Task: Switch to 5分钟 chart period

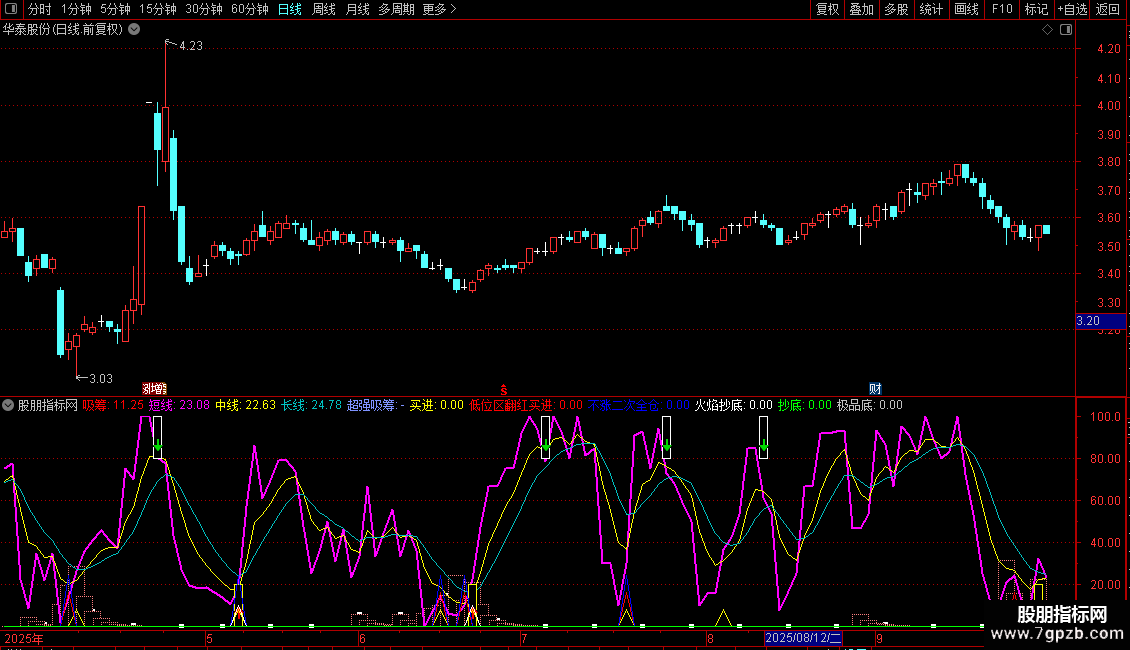Action: 115,9
